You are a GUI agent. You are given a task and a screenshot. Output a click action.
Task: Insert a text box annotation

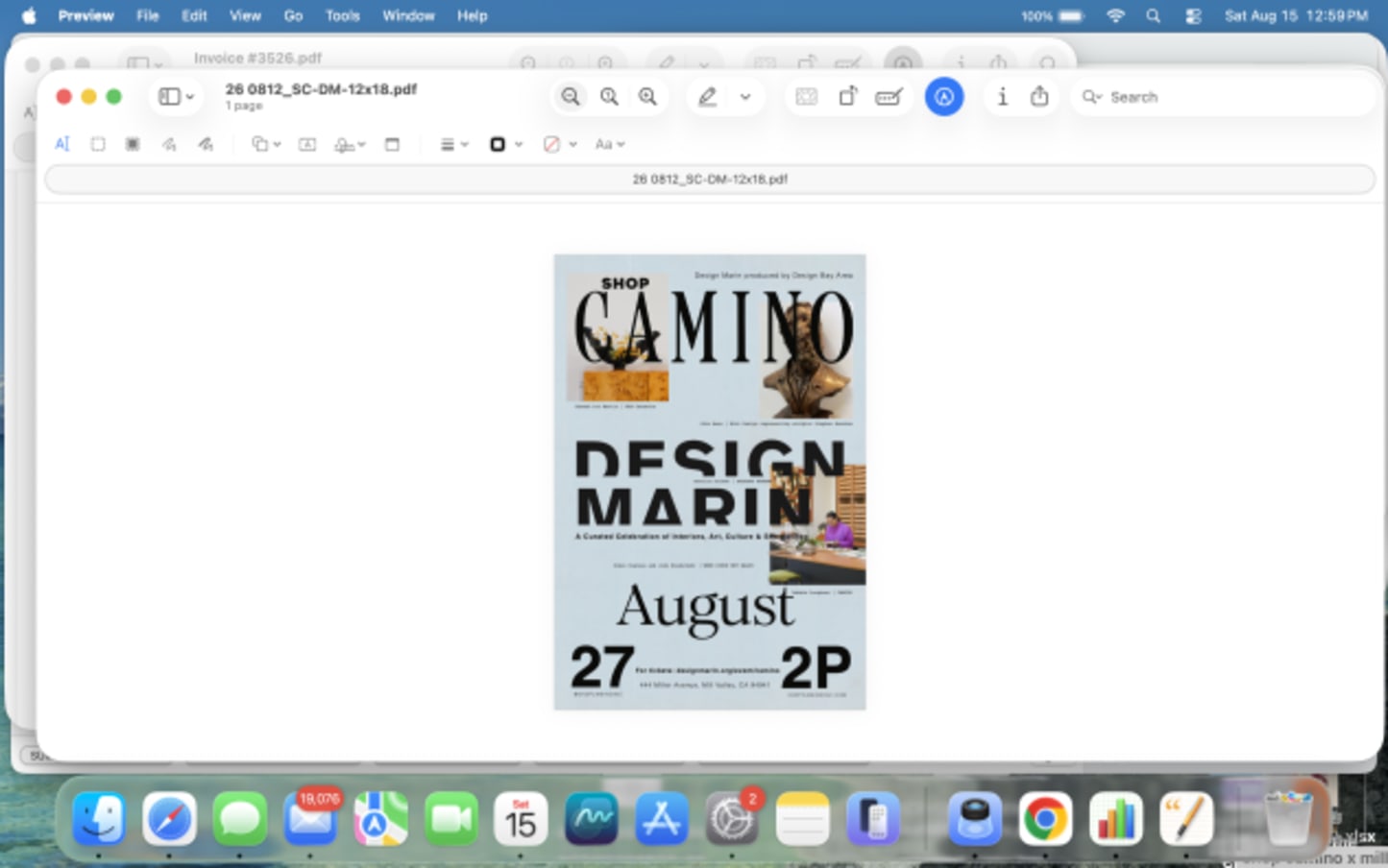pos(307,144)
